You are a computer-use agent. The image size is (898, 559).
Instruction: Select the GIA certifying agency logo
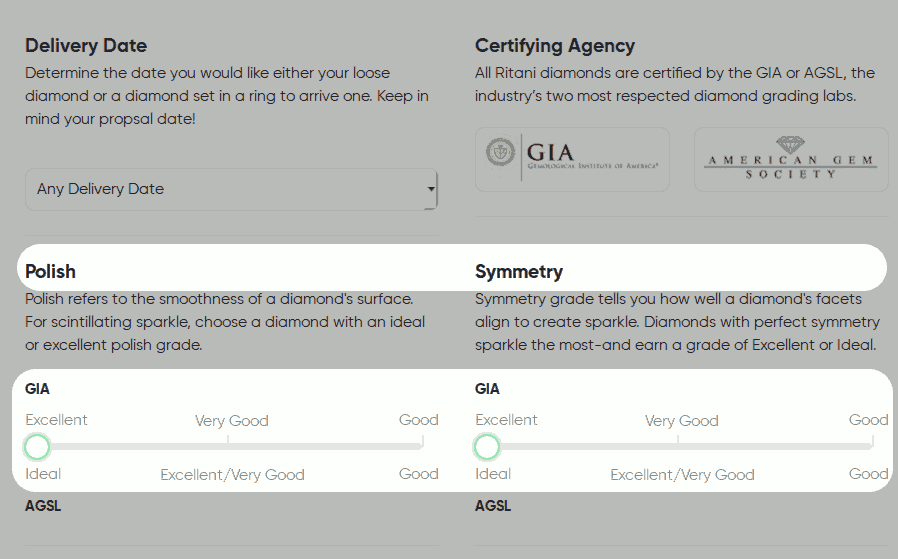point(572,159)
